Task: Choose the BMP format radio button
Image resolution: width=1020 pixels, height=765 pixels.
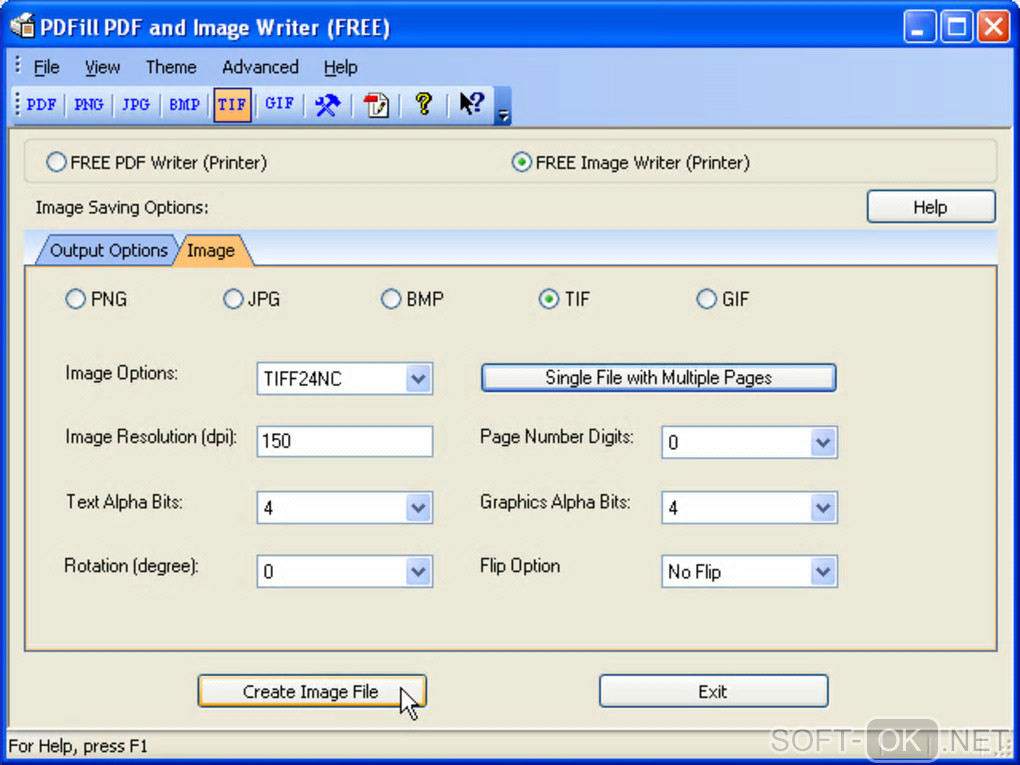Action: coord(391,299)
